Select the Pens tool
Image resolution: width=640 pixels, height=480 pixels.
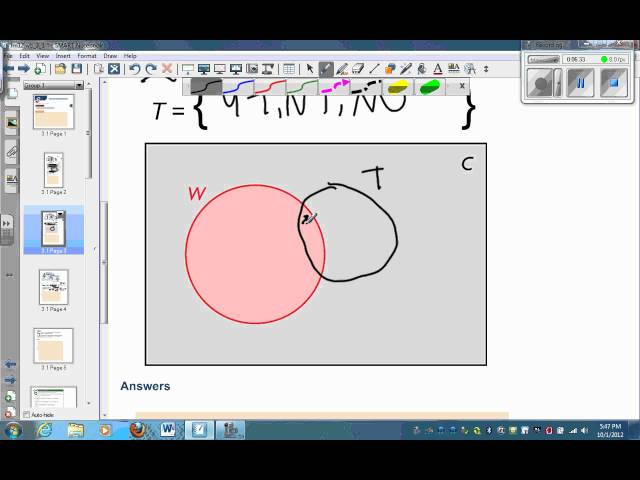click(326, 69)
